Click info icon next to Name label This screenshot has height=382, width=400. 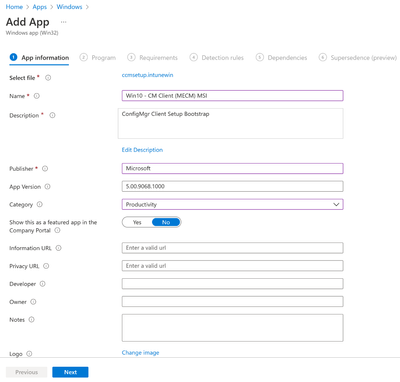click(x=37, y=96)
